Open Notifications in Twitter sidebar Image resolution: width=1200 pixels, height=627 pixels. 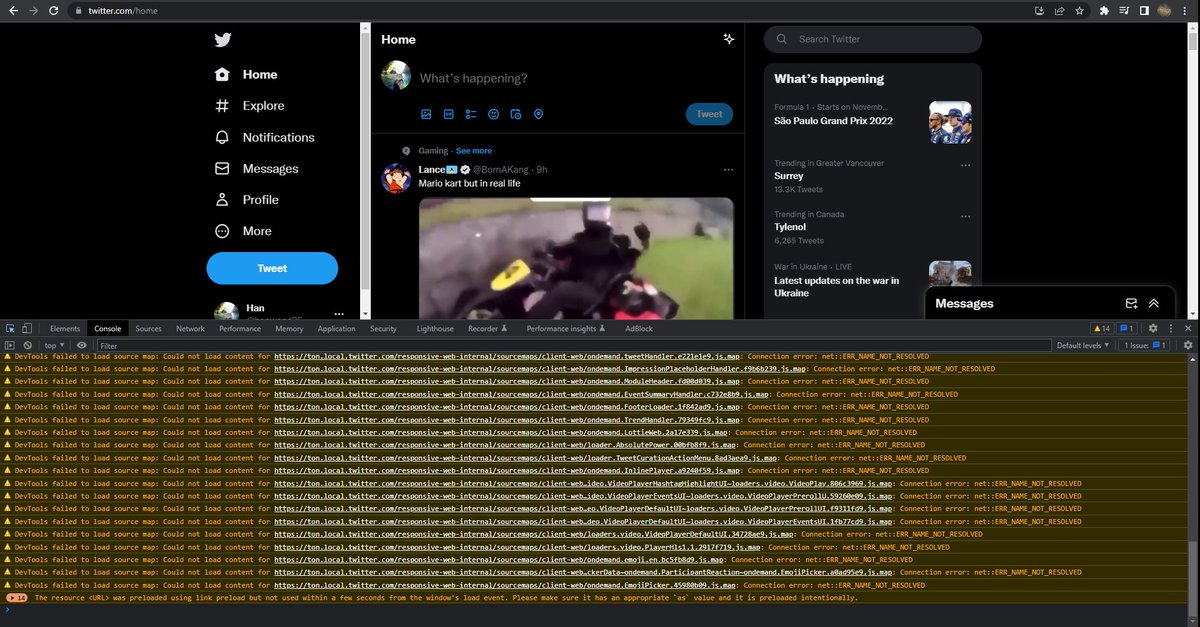(x=264, y=137)
